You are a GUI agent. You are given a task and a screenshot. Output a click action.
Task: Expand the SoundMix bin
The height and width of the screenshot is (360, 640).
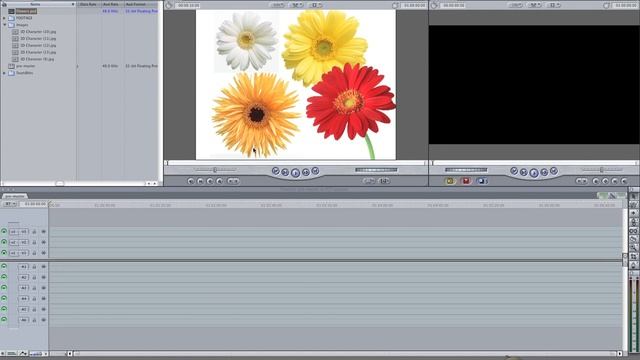click(x=4, y=73)
